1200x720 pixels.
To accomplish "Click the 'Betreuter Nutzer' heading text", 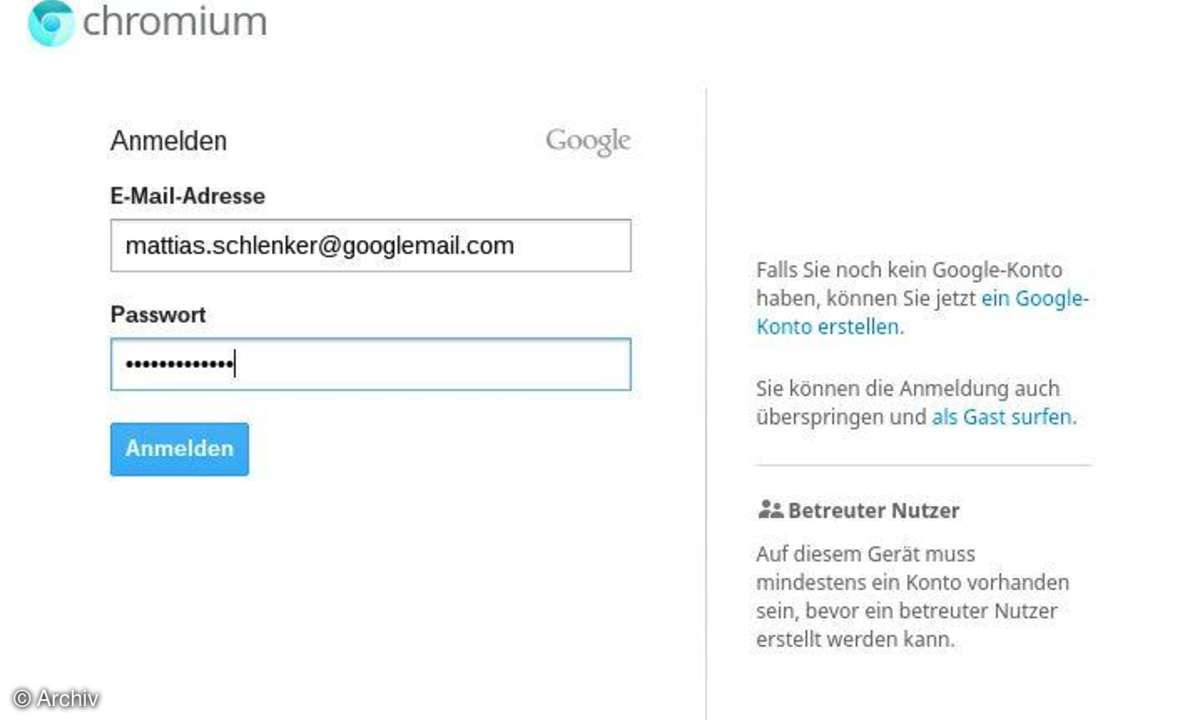I will pos(874,510).
